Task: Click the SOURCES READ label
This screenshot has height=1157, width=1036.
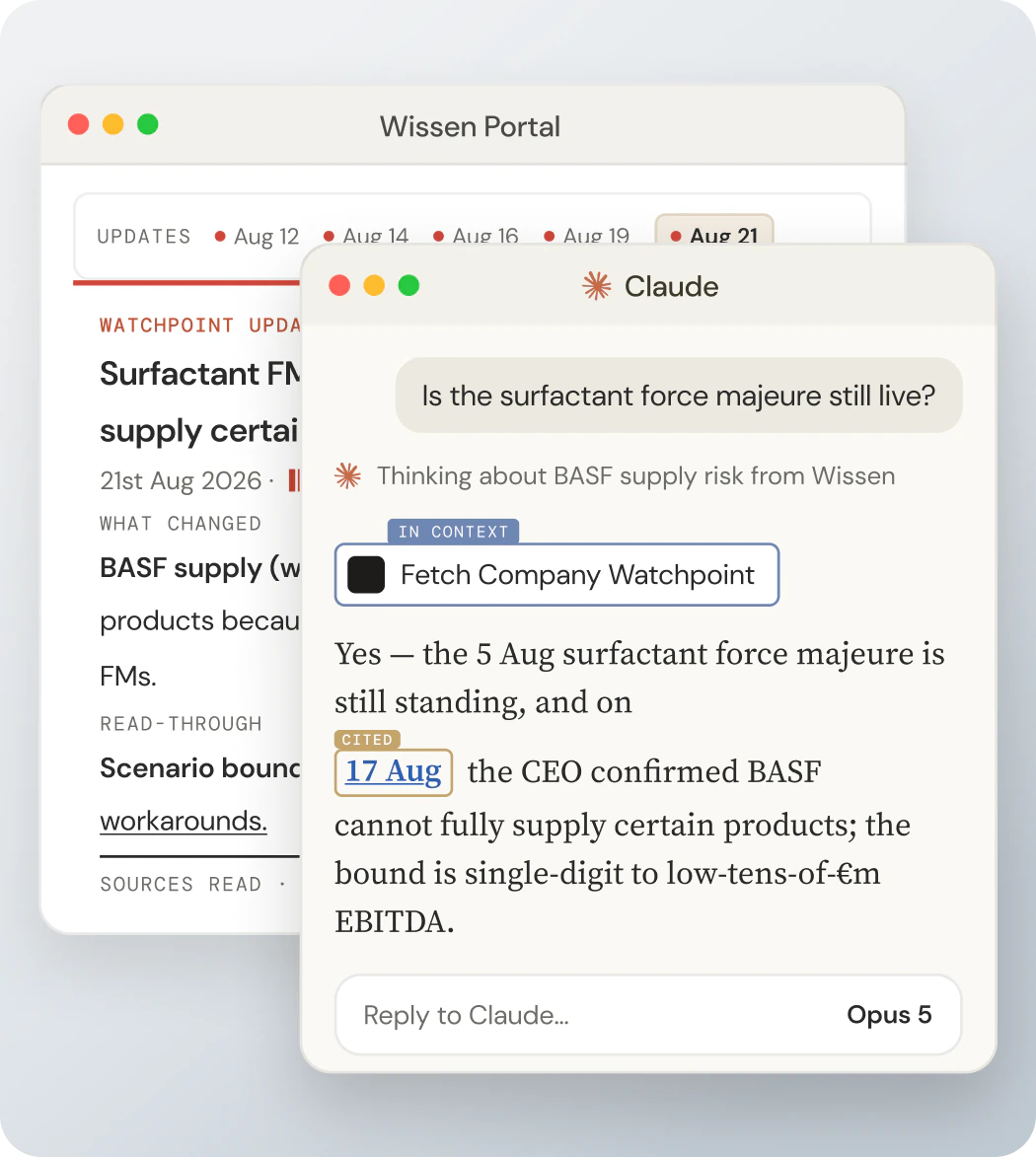Action: click(x=181, y=884)
